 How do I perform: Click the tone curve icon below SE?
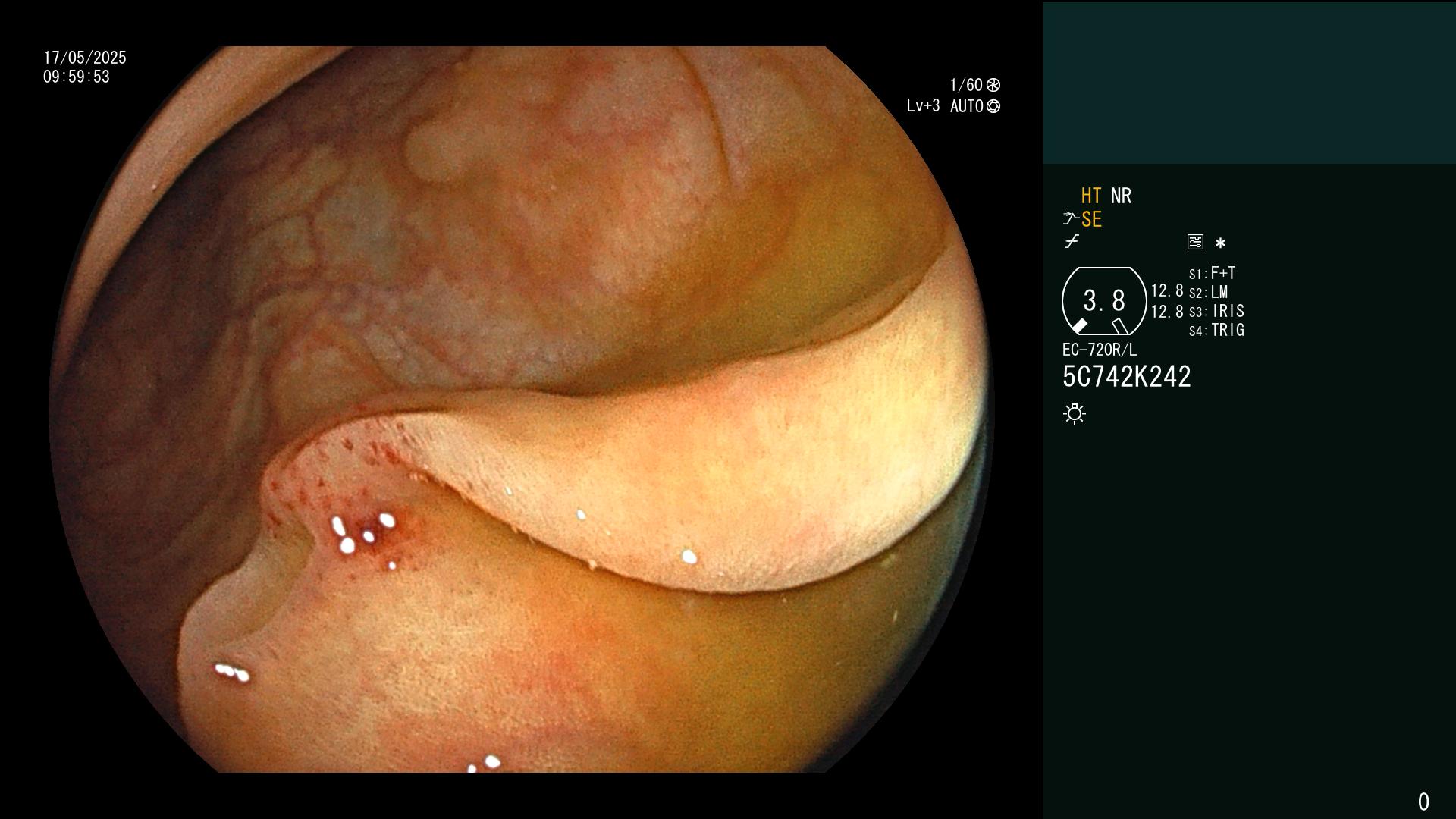(1072, 242)
